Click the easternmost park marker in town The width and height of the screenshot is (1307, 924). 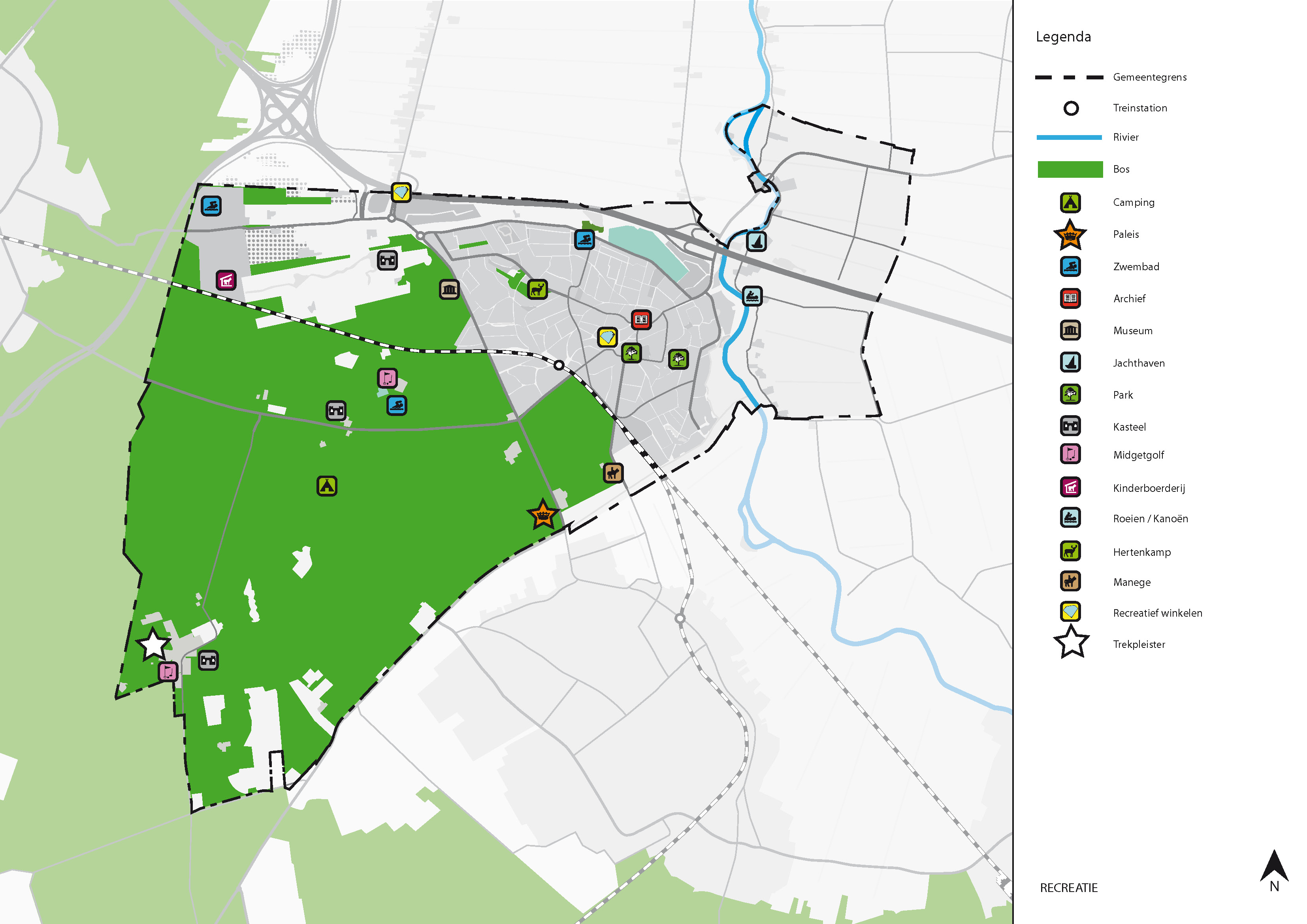pos(678,359)
